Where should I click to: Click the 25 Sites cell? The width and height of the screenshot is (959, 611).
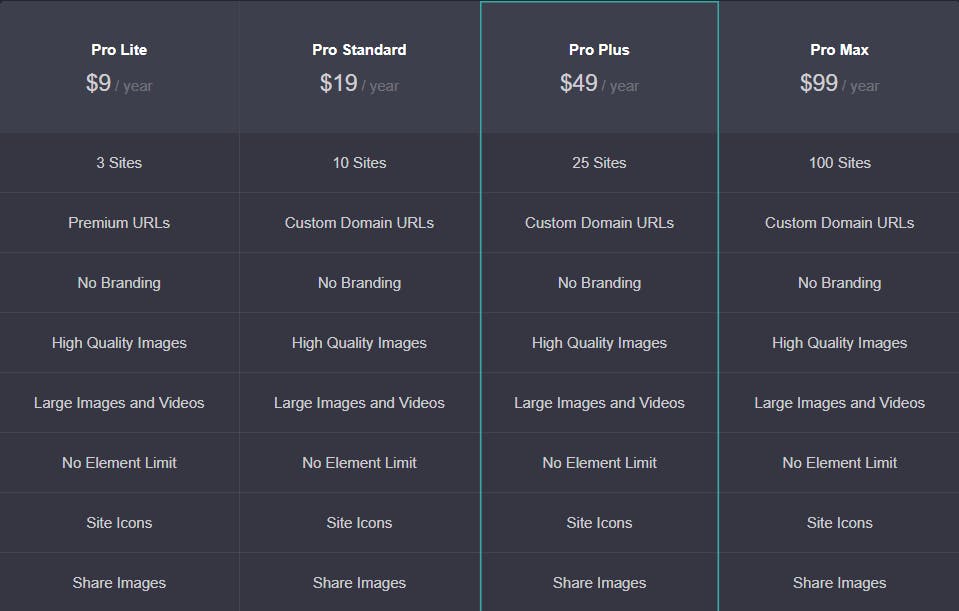[599, 163]
